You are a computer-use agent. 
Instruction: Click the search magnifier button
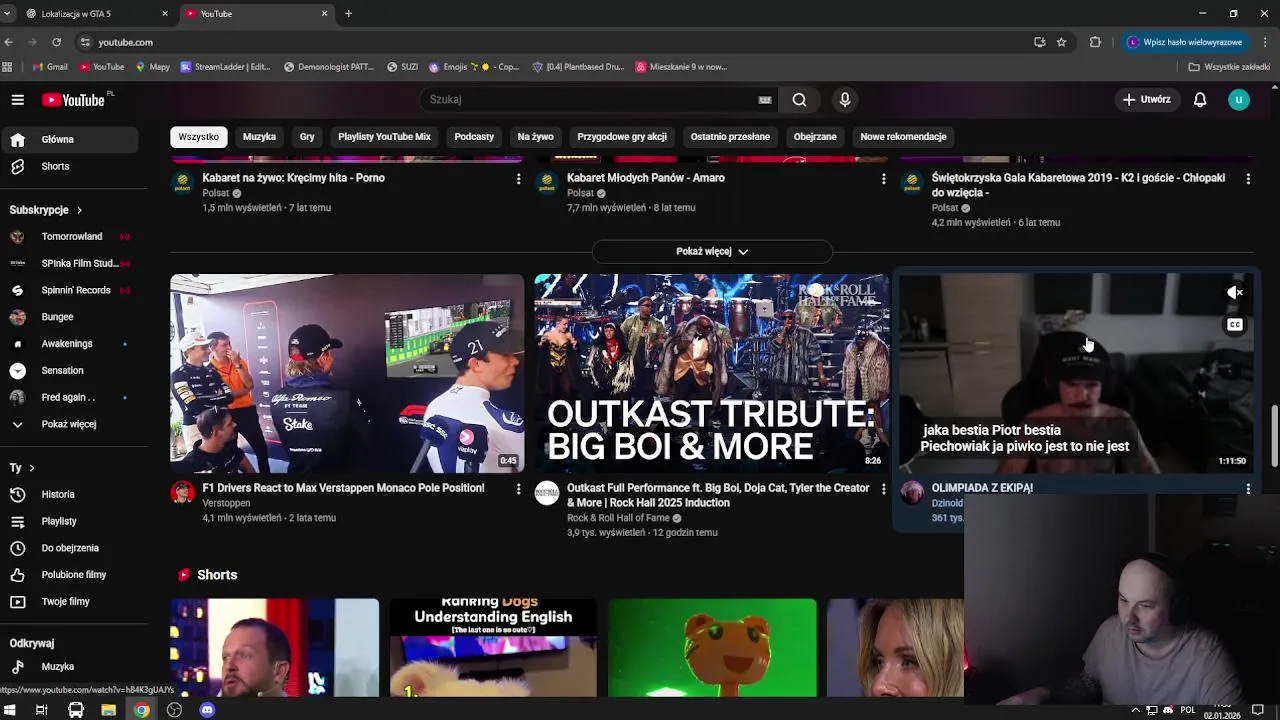pos(799,99)
